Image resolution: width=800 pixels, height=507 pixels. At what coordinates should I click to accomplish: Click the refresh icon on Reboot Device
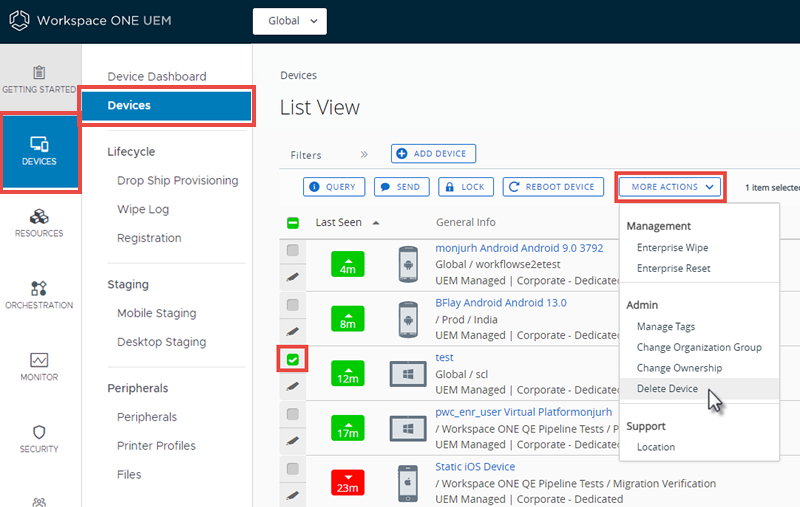tap(514, 187)
